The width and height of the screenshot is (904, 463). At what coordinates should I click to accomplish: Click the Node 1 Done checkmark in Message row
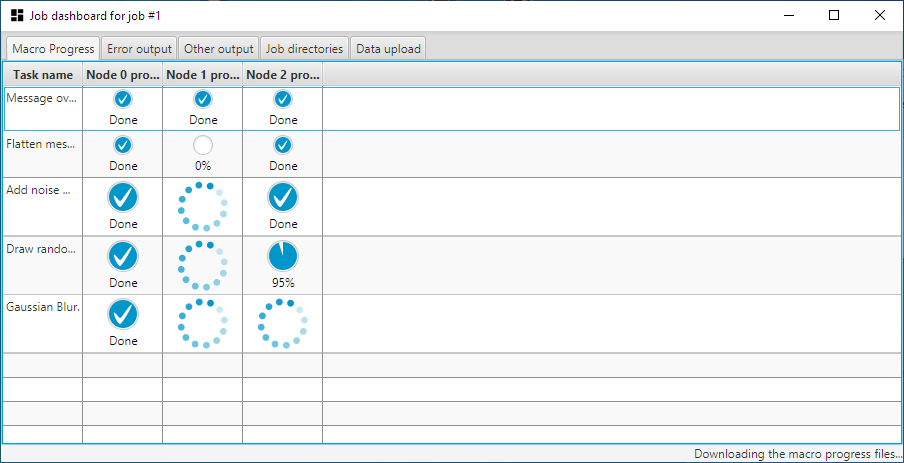pyautogui.click(x=203, y=99)
